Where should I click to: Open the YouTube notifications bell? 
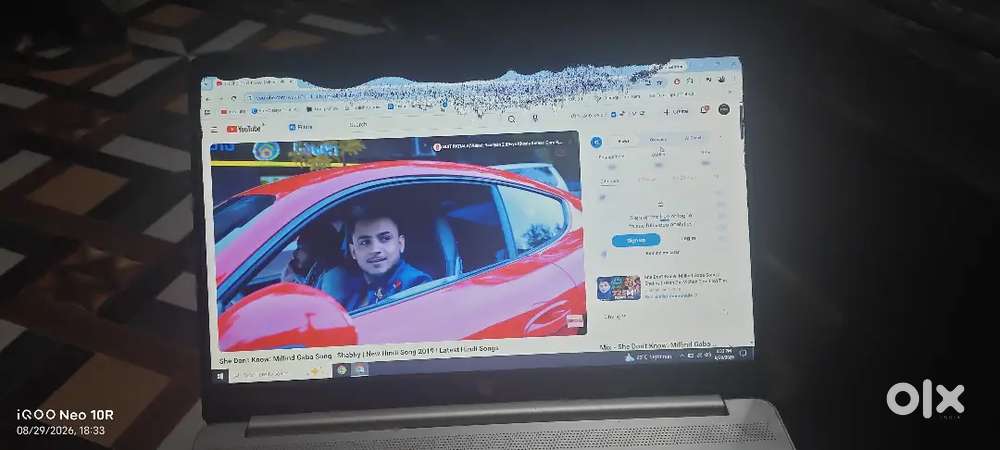pyautogui.click(x=704, y=110)
